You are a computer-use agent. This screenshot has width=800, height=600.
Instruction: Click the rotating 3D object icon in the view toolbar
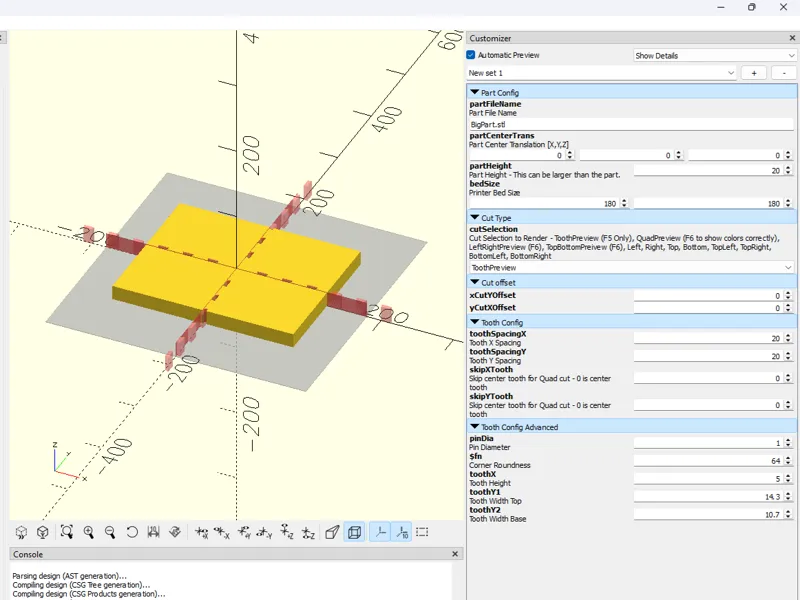[x=175, y=532]
